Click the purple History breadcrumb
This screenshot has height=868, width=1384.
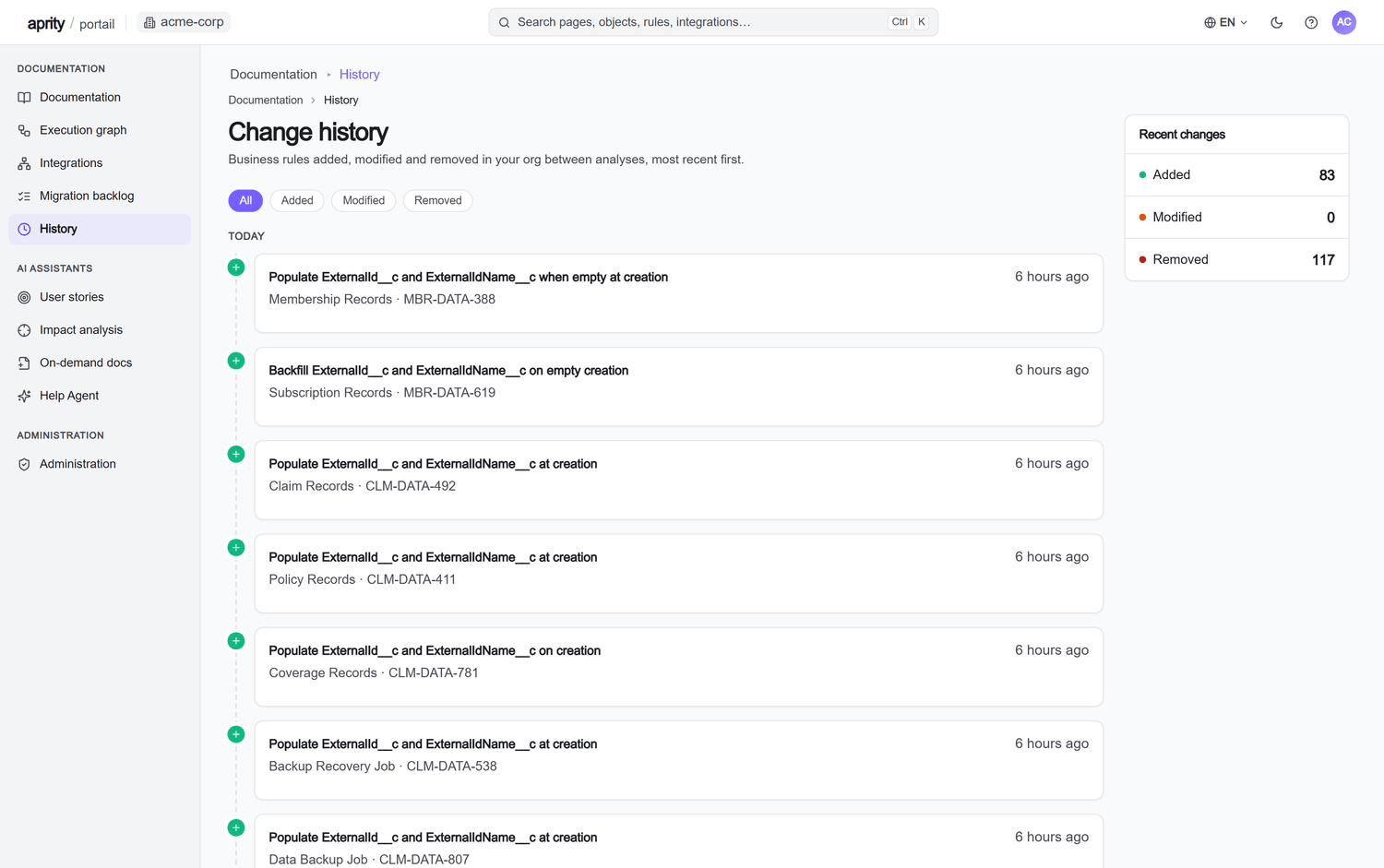pos(359,75)
